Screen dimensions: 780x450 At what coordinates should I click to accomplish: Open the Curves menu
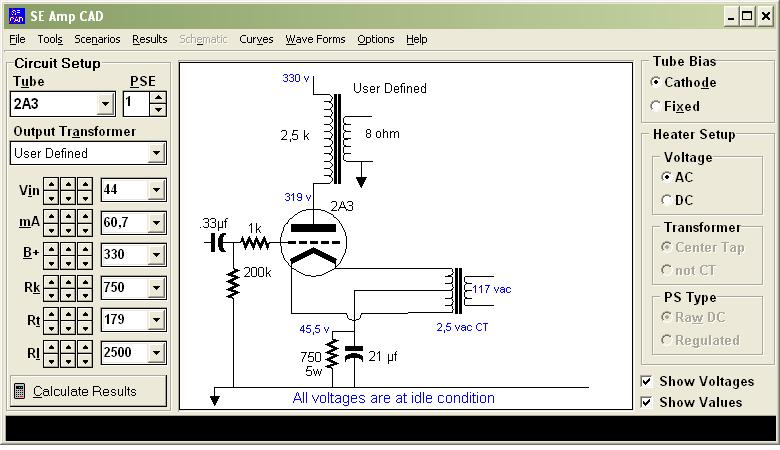(256, 39)
